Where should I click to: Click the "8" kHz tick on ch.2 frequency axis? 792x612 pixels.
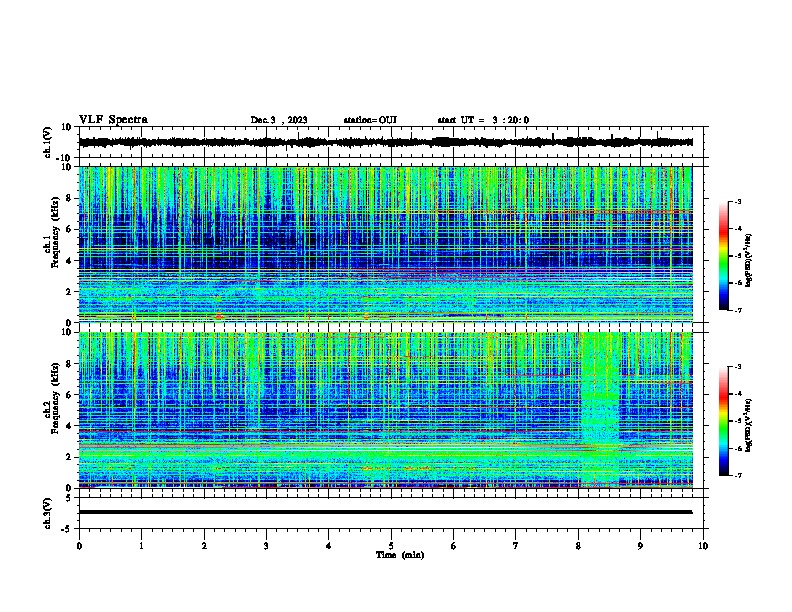point(69,364)
